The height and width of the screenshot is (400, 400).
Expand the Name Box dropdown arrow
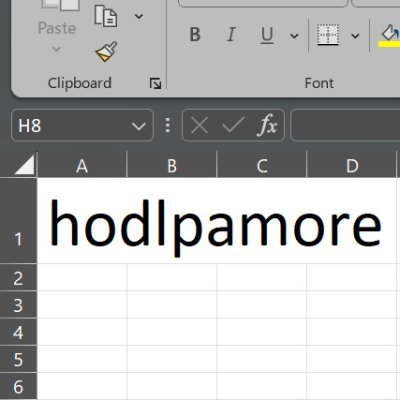click(139, 126)
